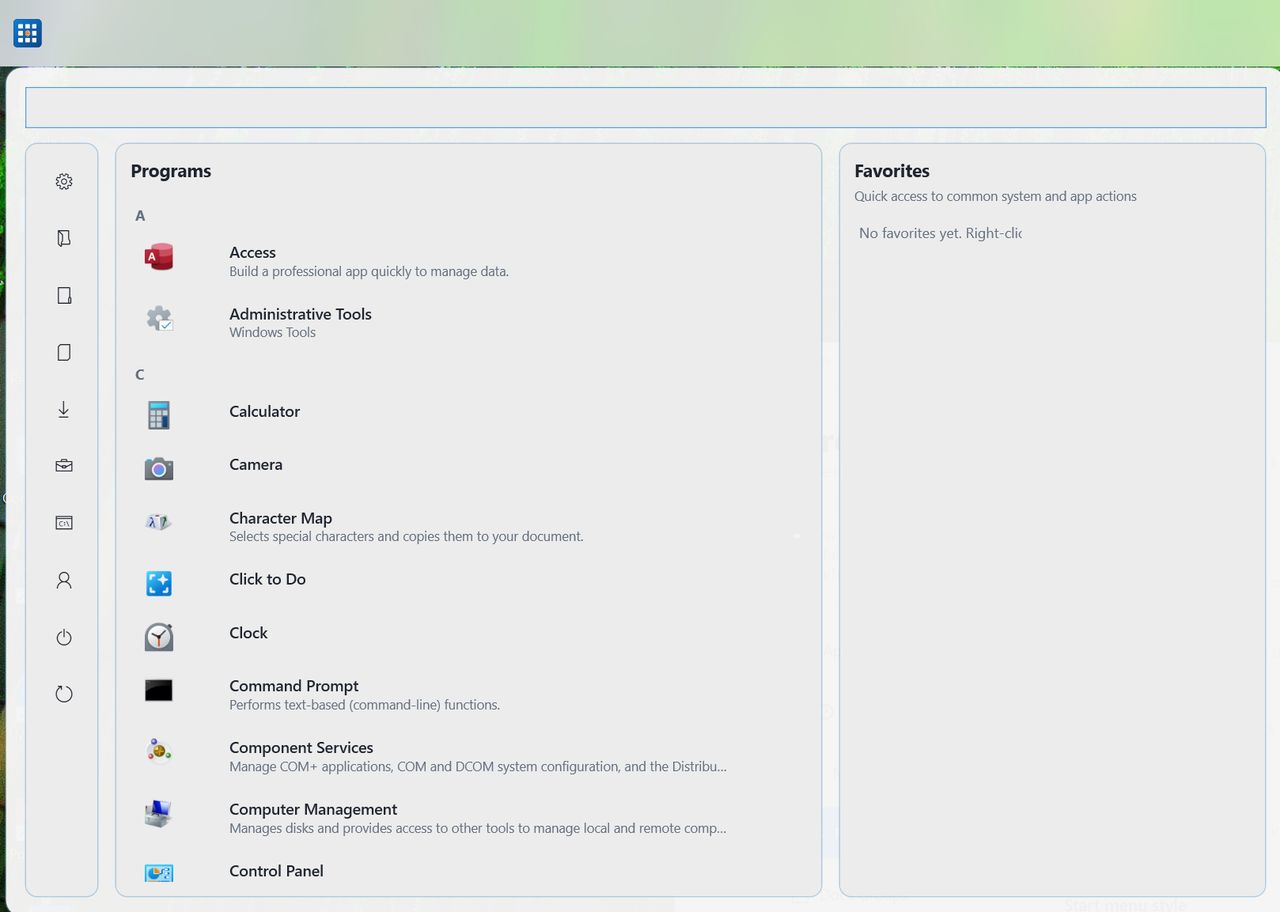This screenshot has width=1280, height=912.
Task: Click the black Command Prompt icon
Action: click(x=158, y=690)
